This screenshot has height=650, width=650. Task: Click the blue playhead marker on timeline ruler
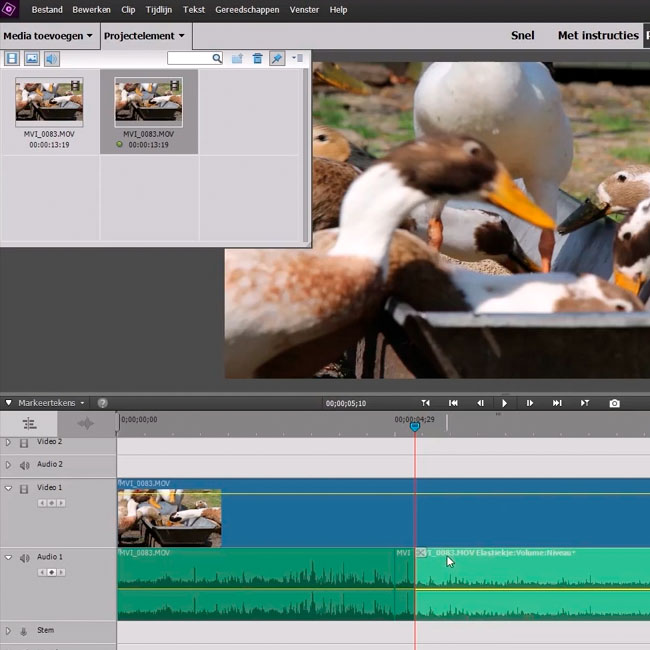(x=415, y=427)
